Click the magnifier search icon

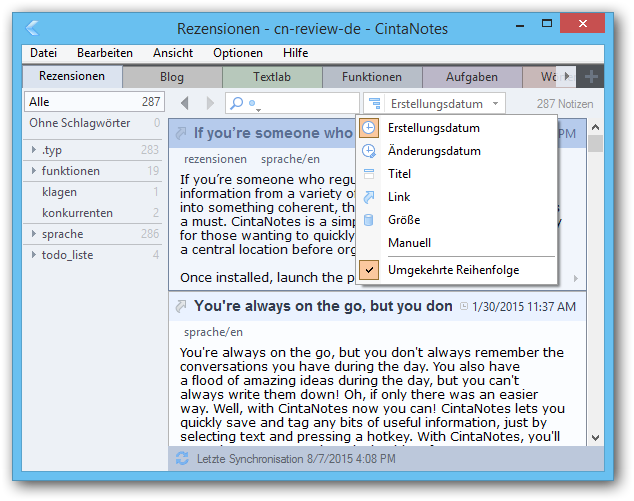click(x=237, y=103)
